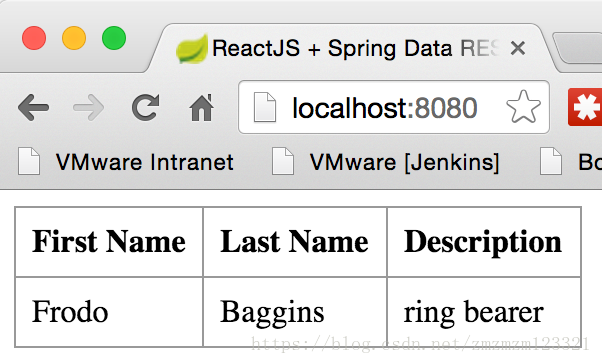Click the First Name column header
The width and height of the screenshot is (602, 364).
pos(109,242)
